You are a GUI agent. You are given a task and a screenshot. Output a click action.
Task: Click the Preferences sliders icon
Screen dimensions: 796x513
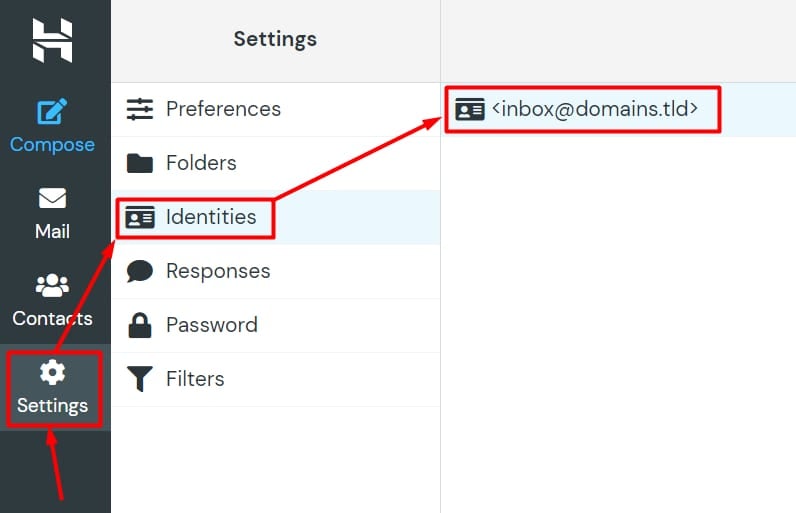tap(140, 109)
